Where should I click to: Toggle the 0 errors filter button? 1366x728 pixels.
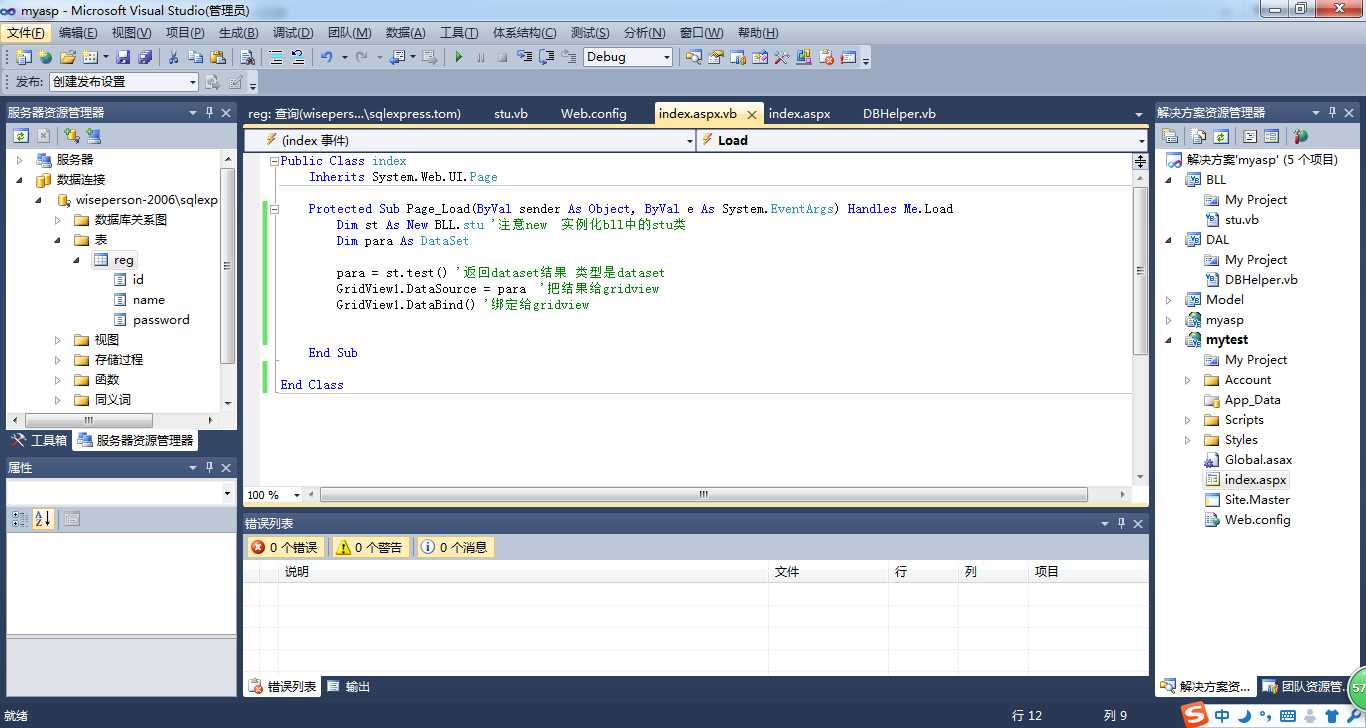[285, 547]
